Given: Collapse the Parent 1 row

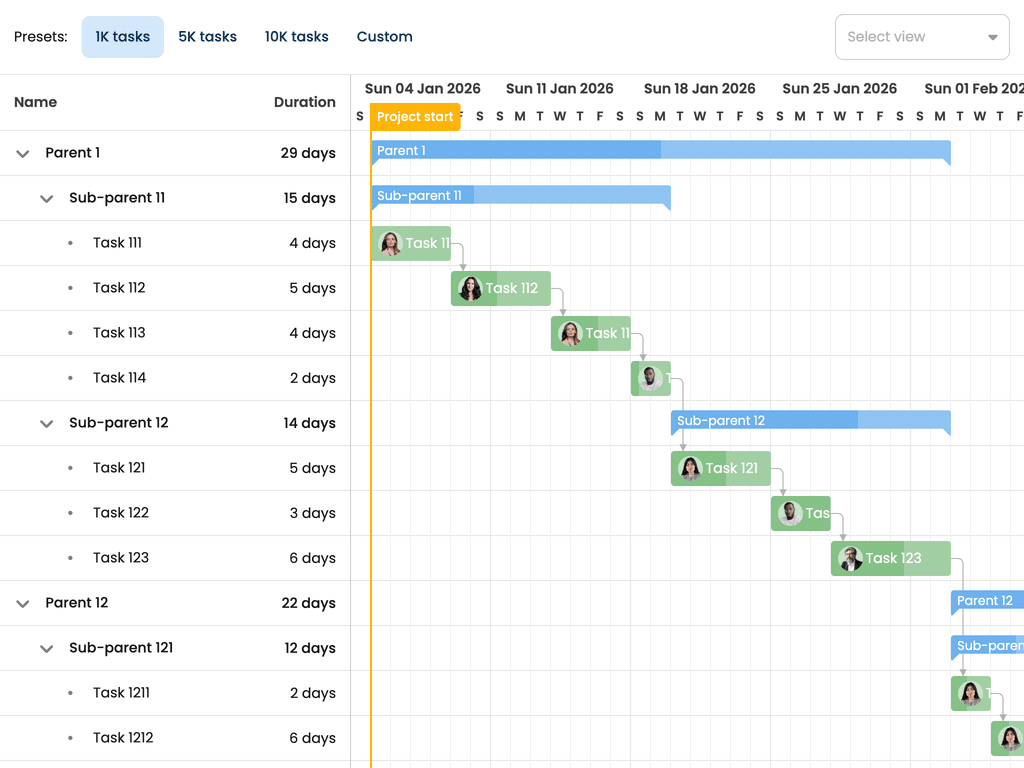Looking at the screenshot, I should (x=22, y=153).
